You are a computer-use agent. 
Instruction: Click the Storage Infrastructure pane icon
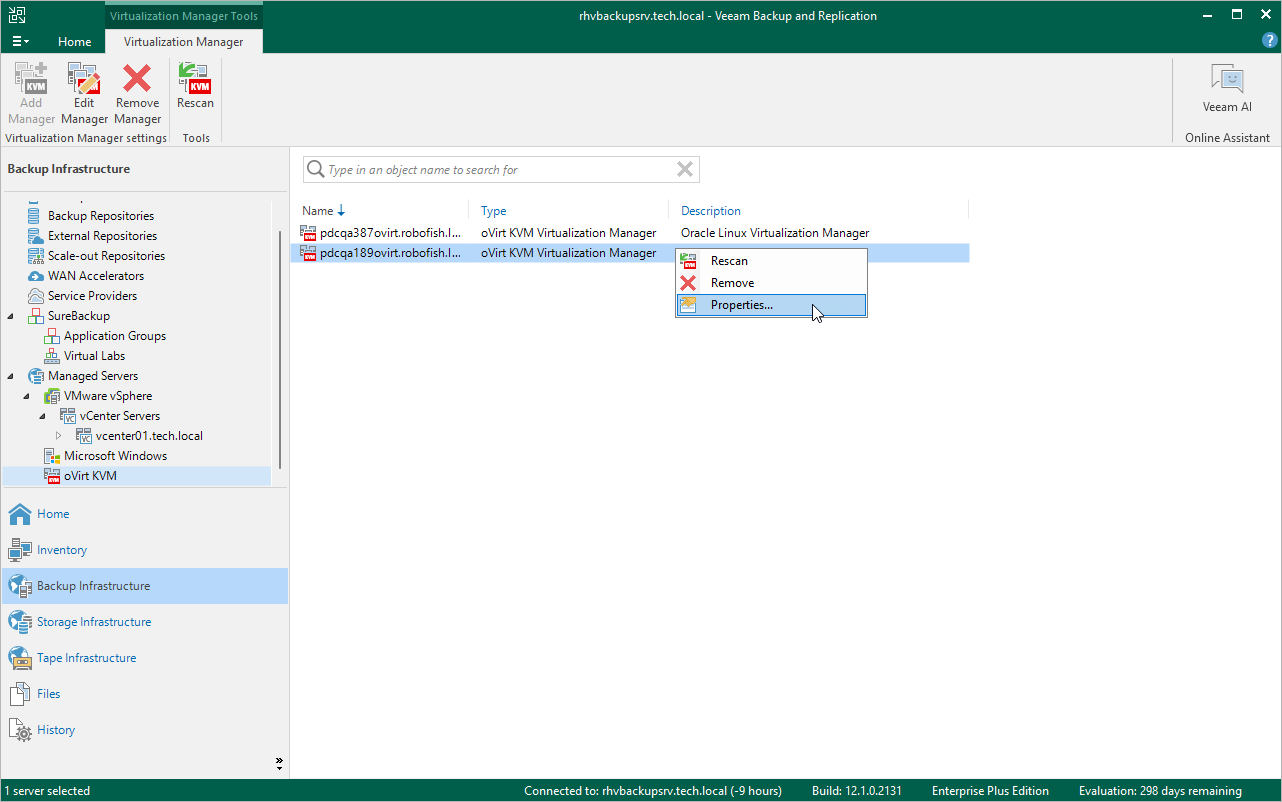click(x=20, y=622)
